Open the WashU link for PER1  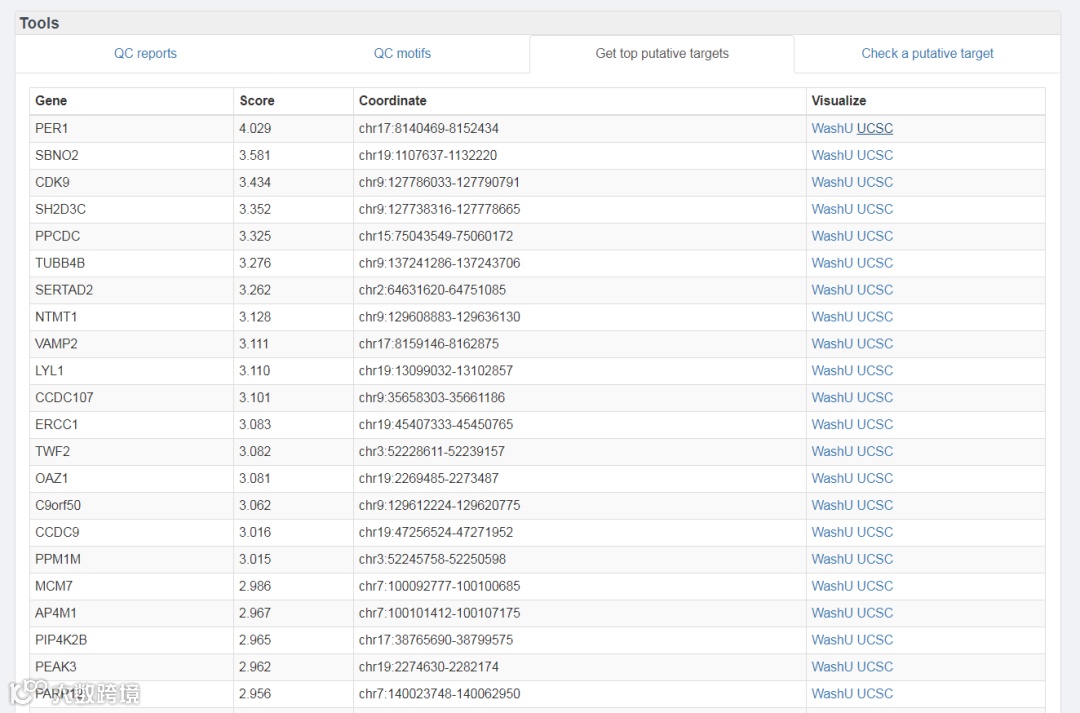point(832,128)
